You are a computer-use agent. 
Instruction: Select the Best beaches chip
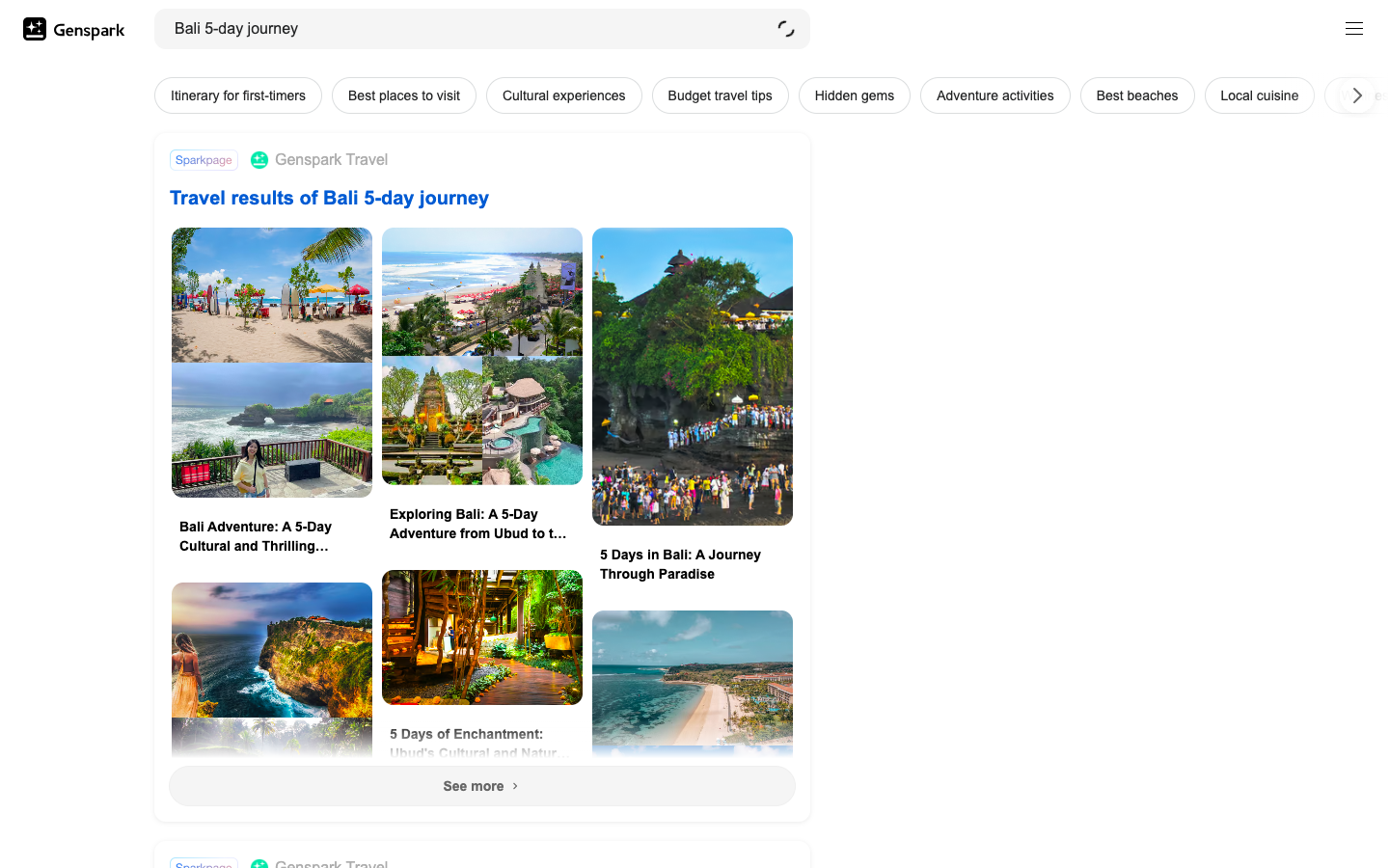click(1137, 95)
